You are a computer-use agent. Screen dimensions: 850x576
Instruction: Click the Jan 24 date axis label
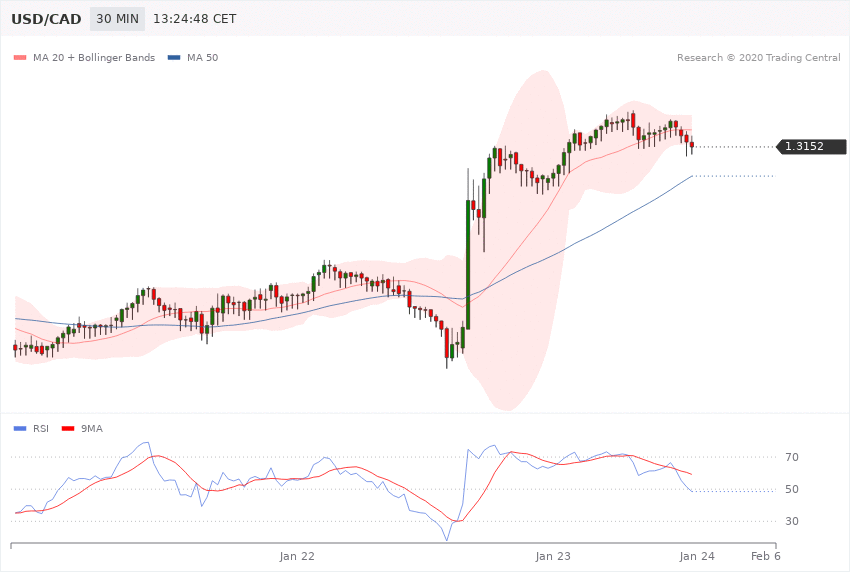click(697, 556)
